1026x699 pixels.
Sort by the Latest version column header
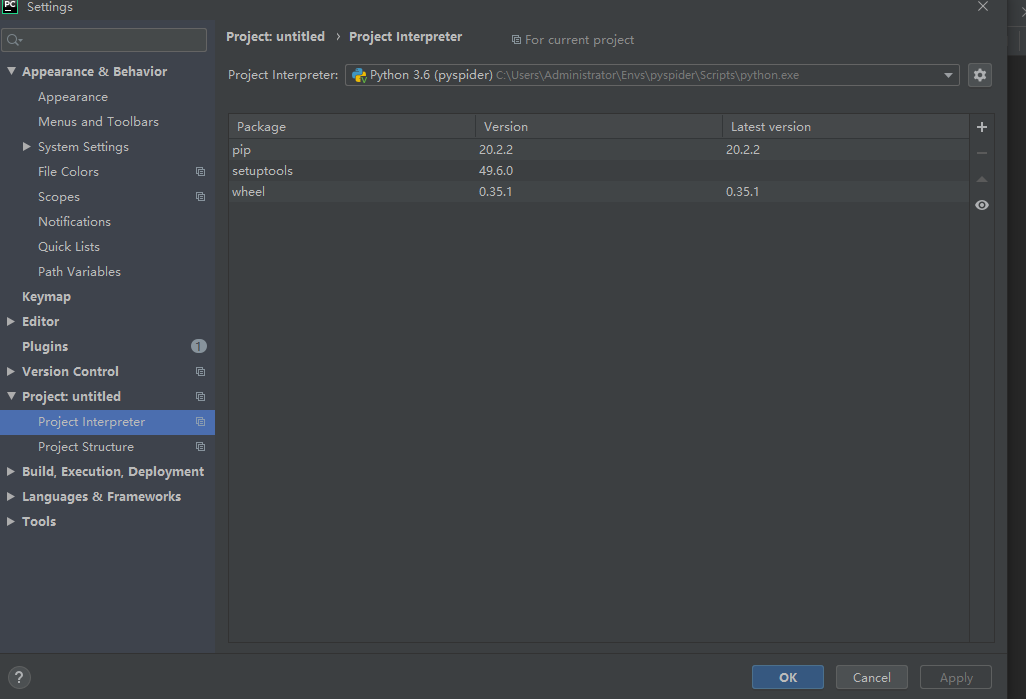pyautogui.click(x=845, y=127)
